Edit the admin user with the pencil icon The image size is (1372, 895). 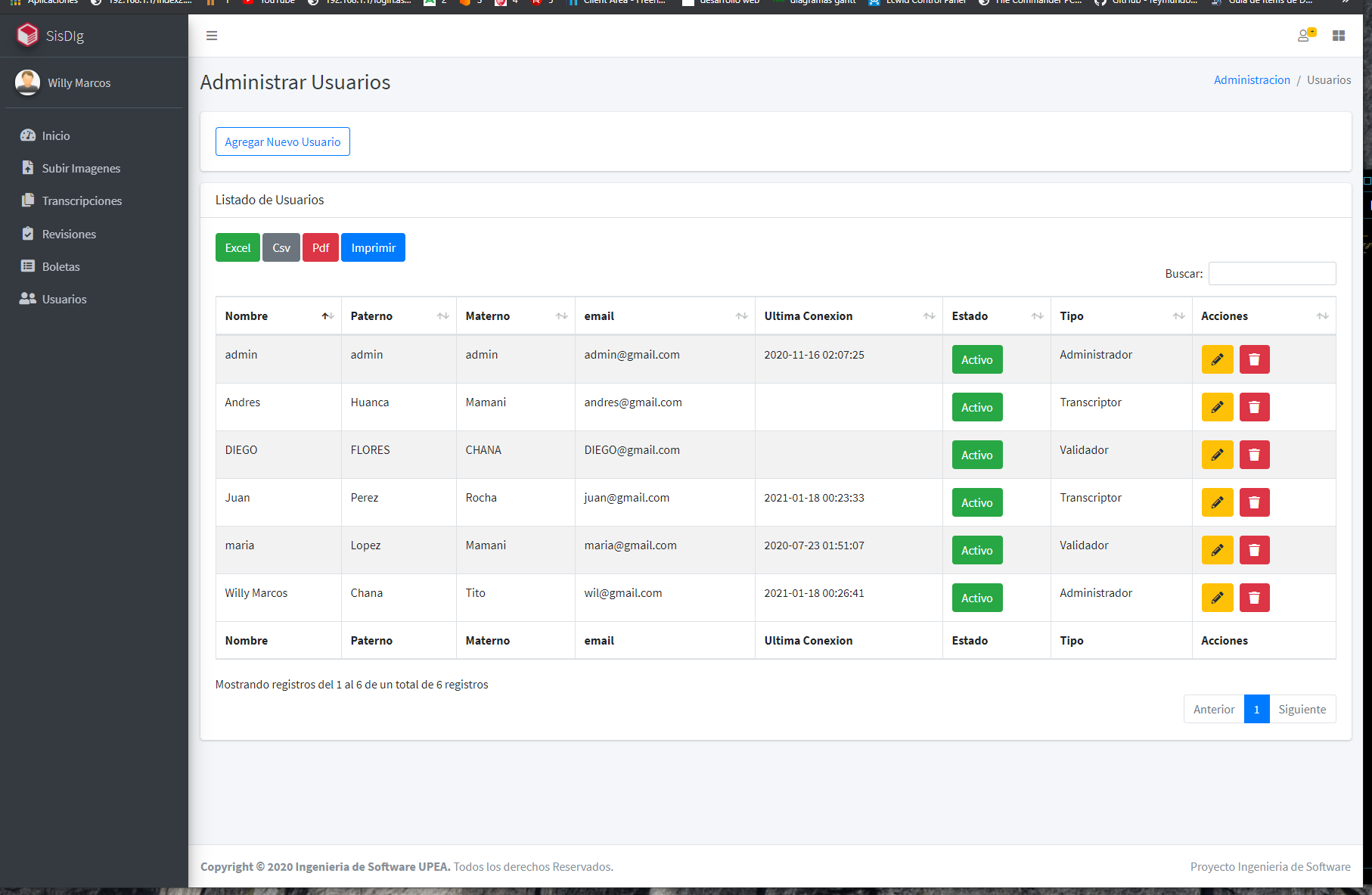tap(1217, 359)
